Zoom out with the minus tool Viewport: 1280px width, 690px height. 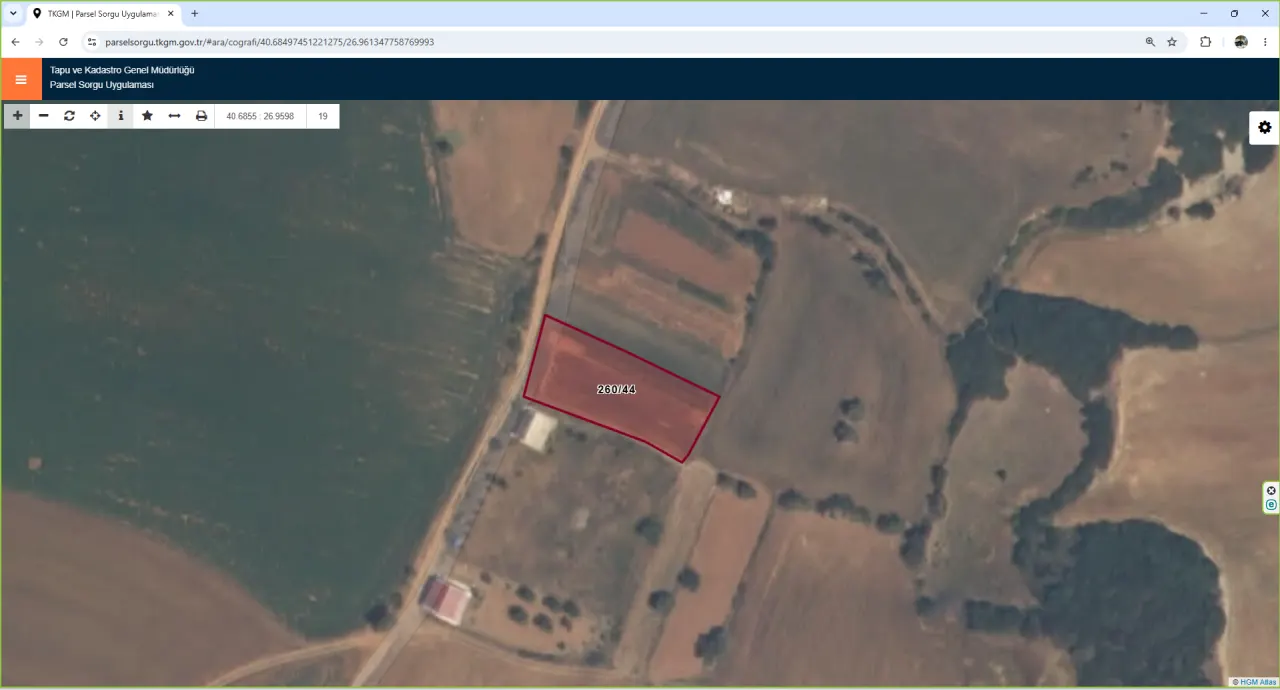tap(43, 116)
